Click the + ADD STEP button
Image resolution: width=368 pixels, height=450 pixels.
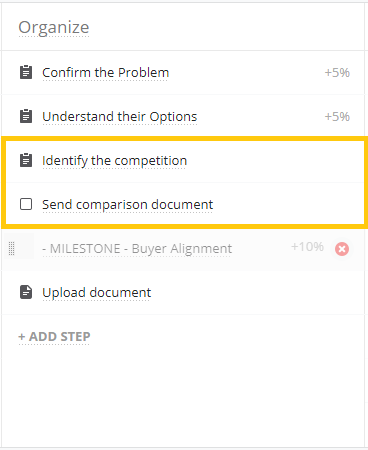coord(54,336)
